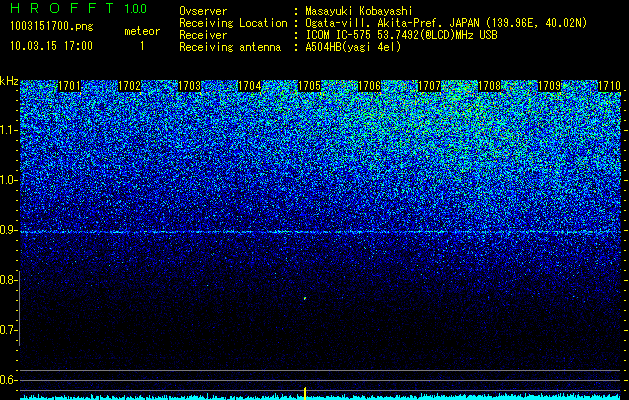This screenshot has width=629, height=400.
Task: Click the yellow meteor spike in power graph
Action: (x=305, y=393)
